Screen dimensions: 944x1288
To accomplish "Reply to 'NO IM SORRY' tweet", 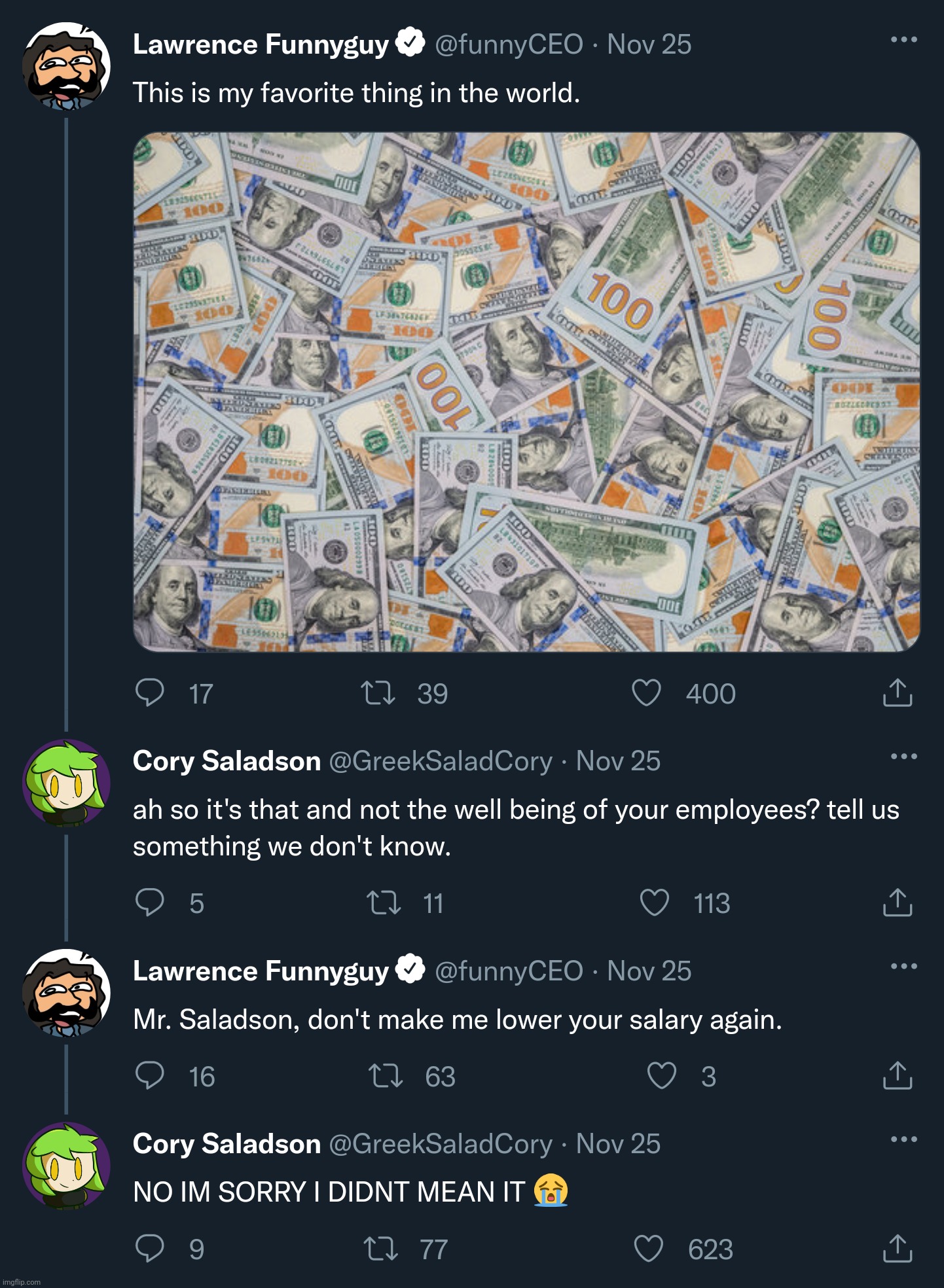I will pos(149,1249).
